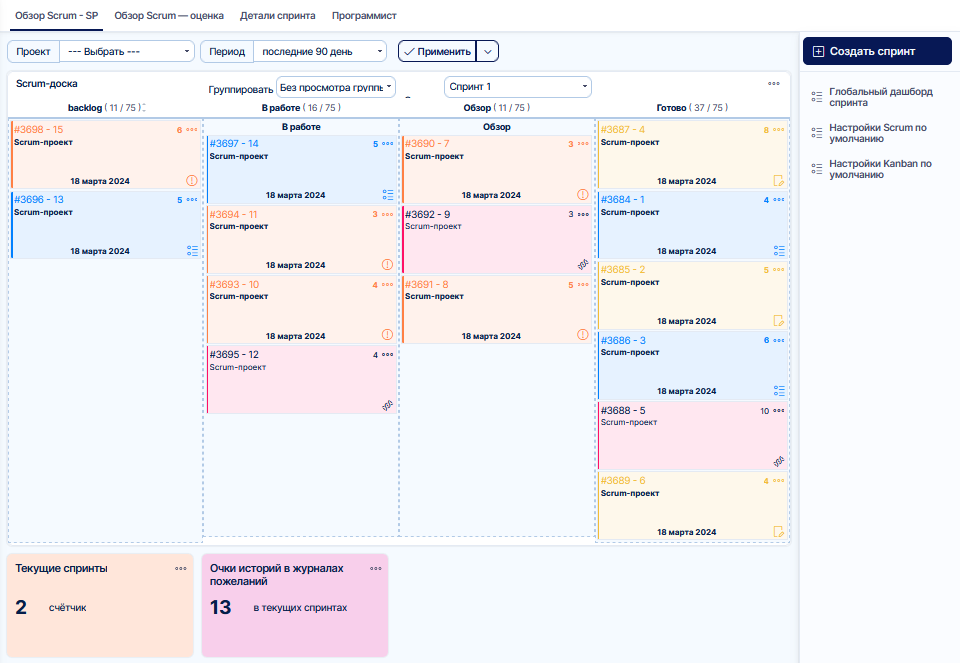Open the three-dot menu on card #3688

[x=778, y=411]
